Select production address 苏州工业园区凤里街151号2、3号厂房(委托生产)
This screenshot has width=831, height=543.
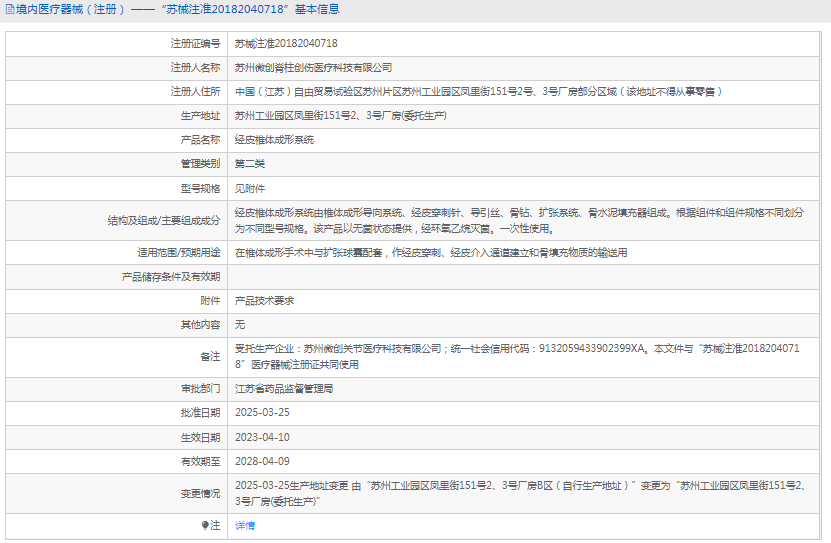point(341,115)
